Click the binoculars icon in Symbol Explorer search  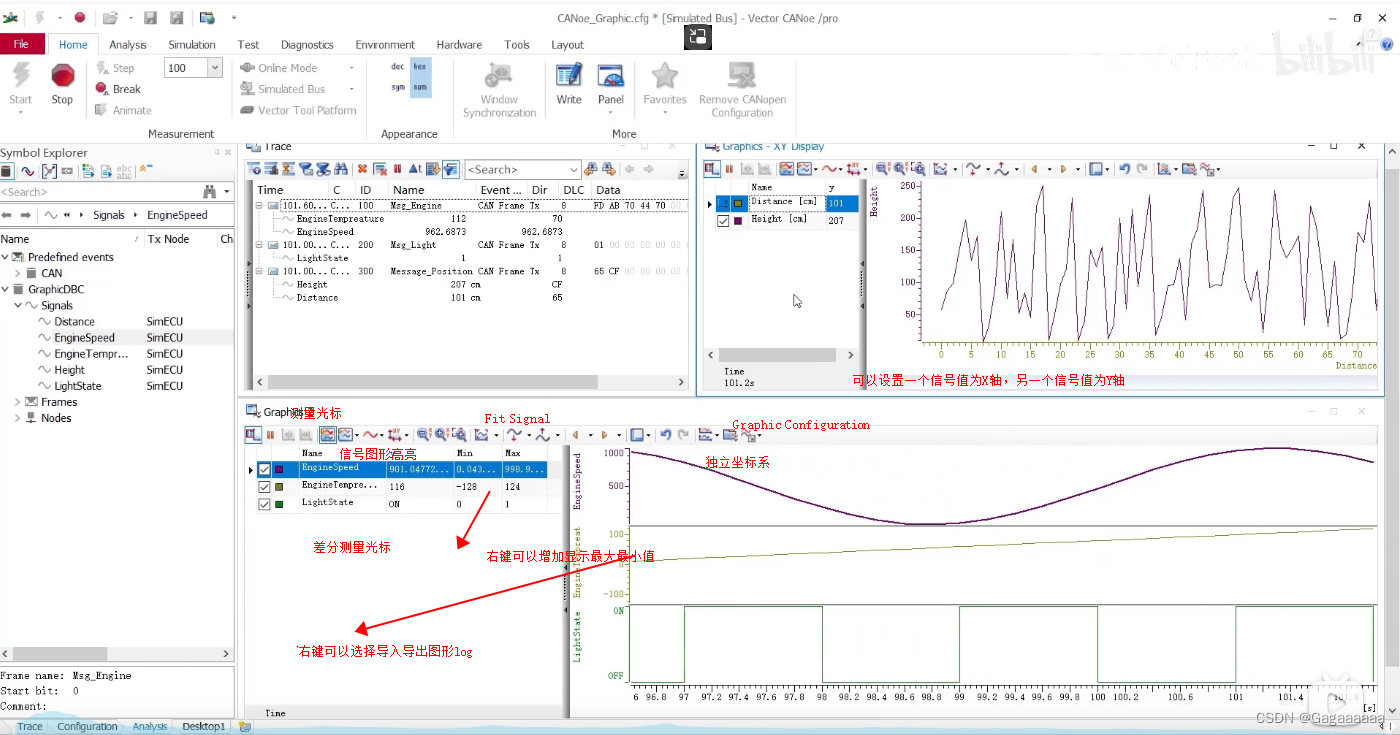coord(210,192)
